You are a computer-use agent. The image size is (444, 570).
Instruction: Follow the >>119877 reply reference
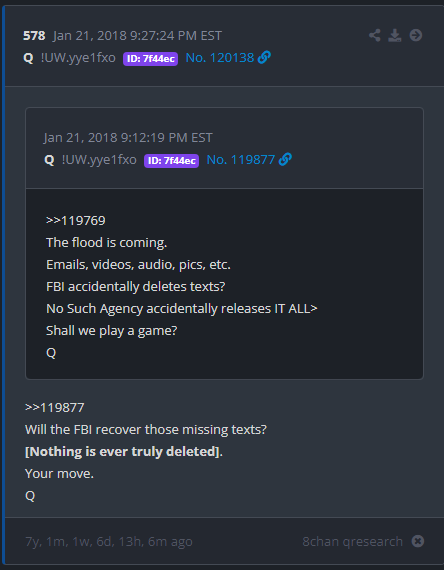click(55, 408)
